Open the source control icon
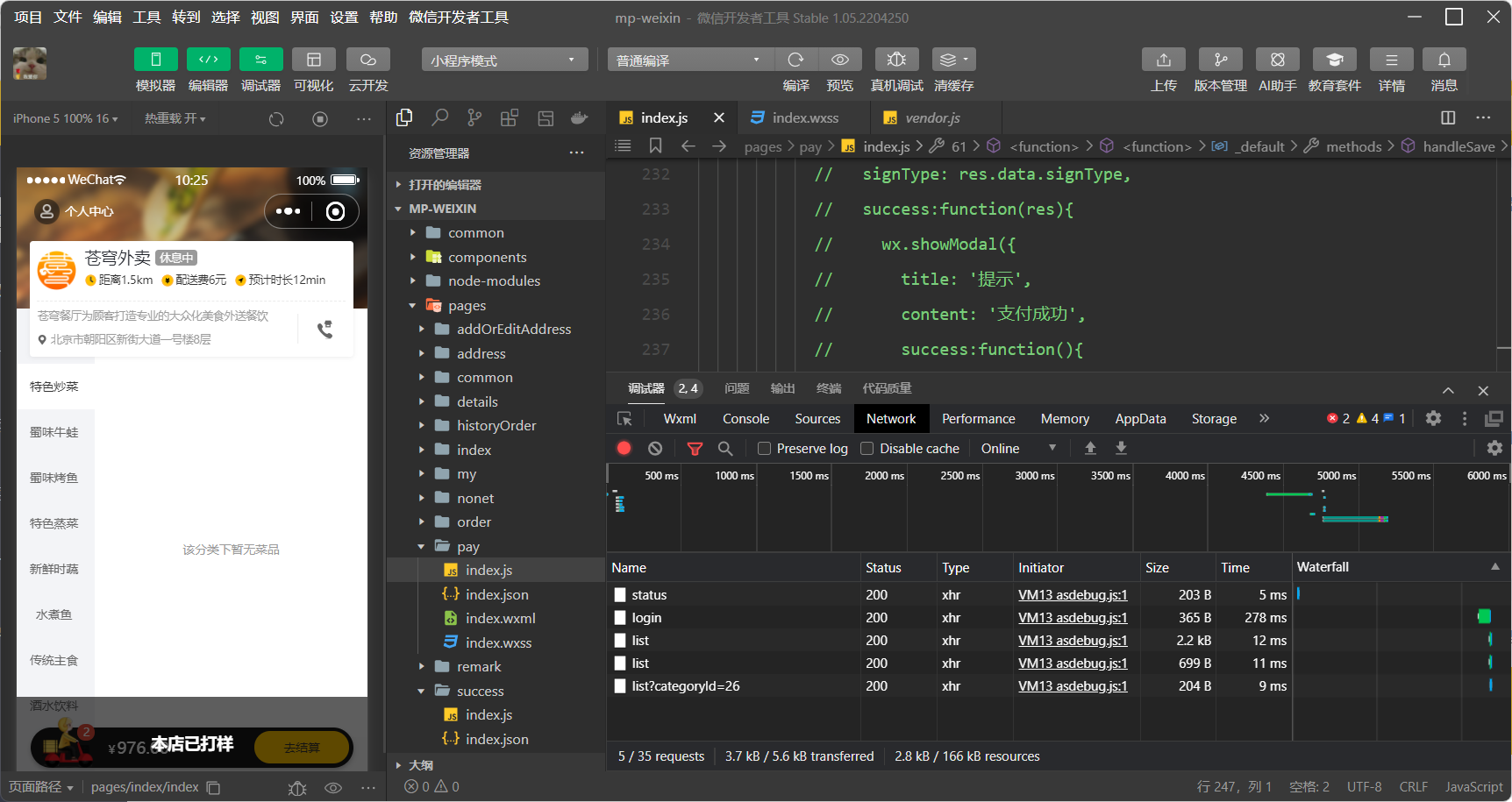Screen dimensions: 1512x802 [474, 117]
